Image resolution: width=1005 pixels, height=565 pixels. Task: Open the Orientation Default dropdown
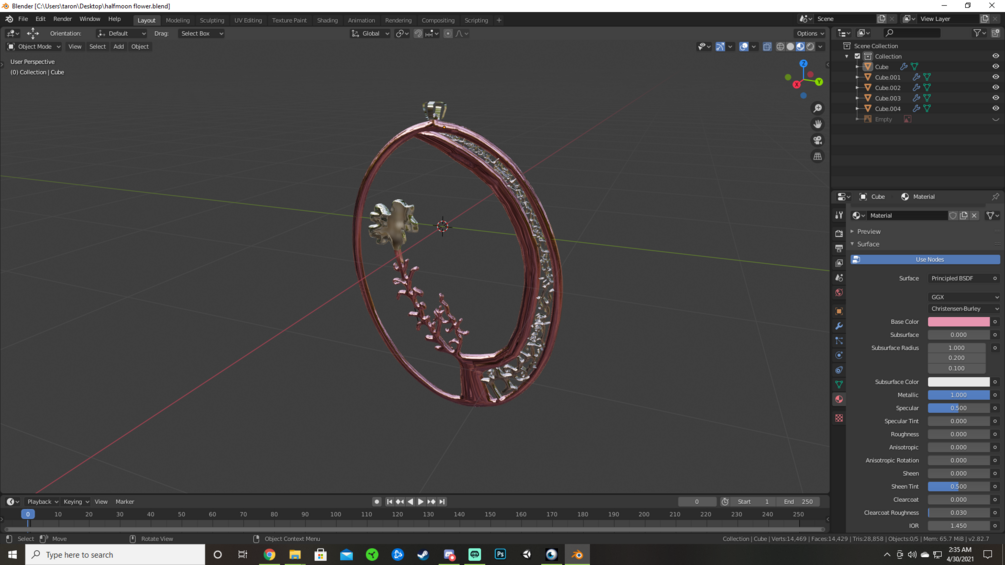pos(122,33)
